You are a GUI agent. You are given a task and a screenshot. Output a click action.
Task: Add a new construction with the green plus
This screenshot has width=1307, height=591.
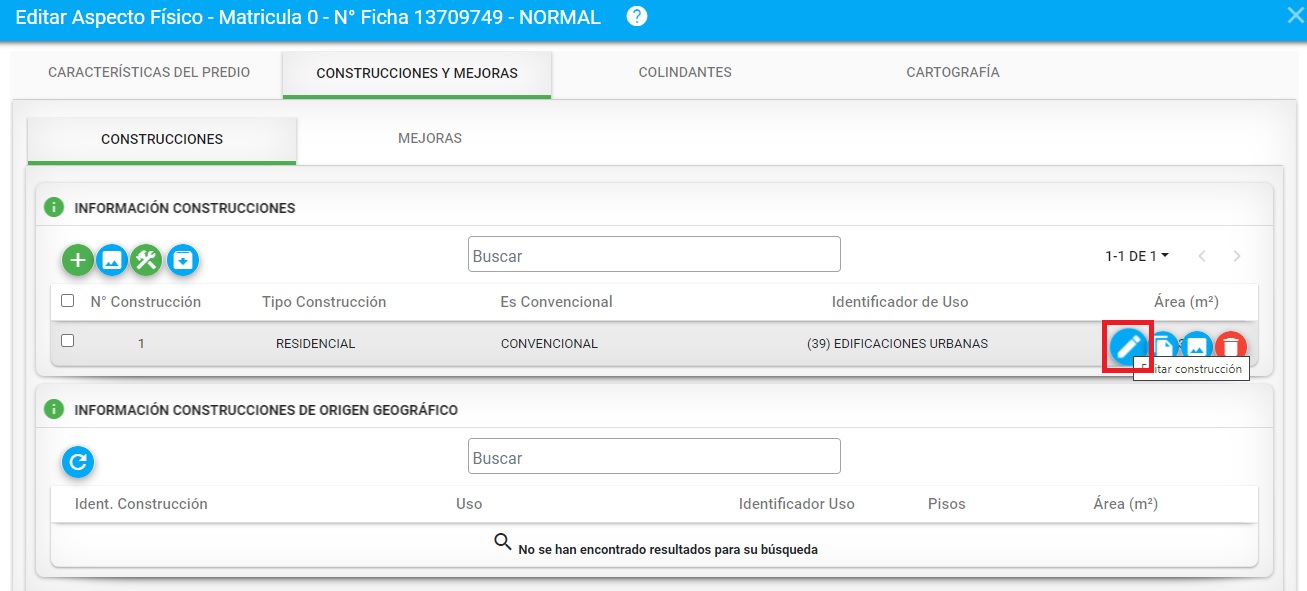tap(78, 260)
